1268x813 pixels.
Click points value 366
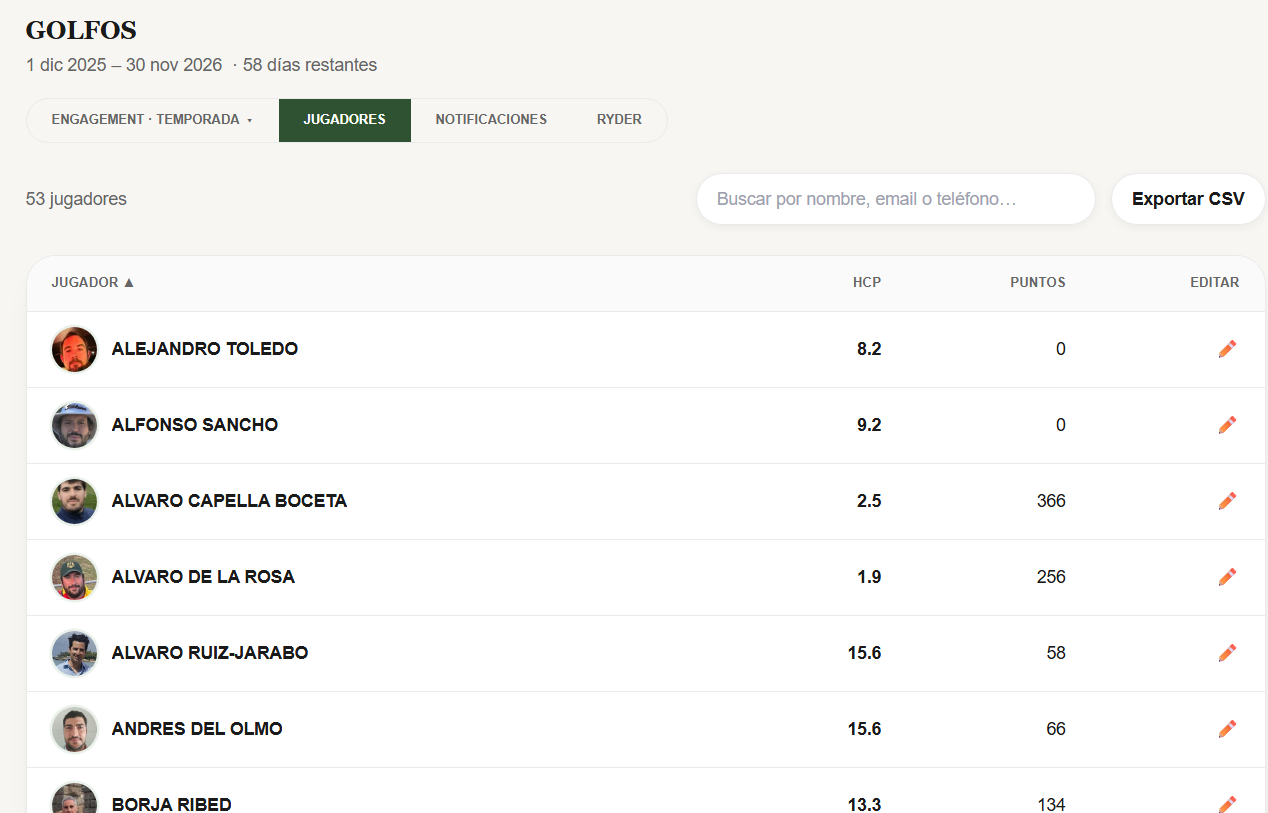click(1051, 501)
